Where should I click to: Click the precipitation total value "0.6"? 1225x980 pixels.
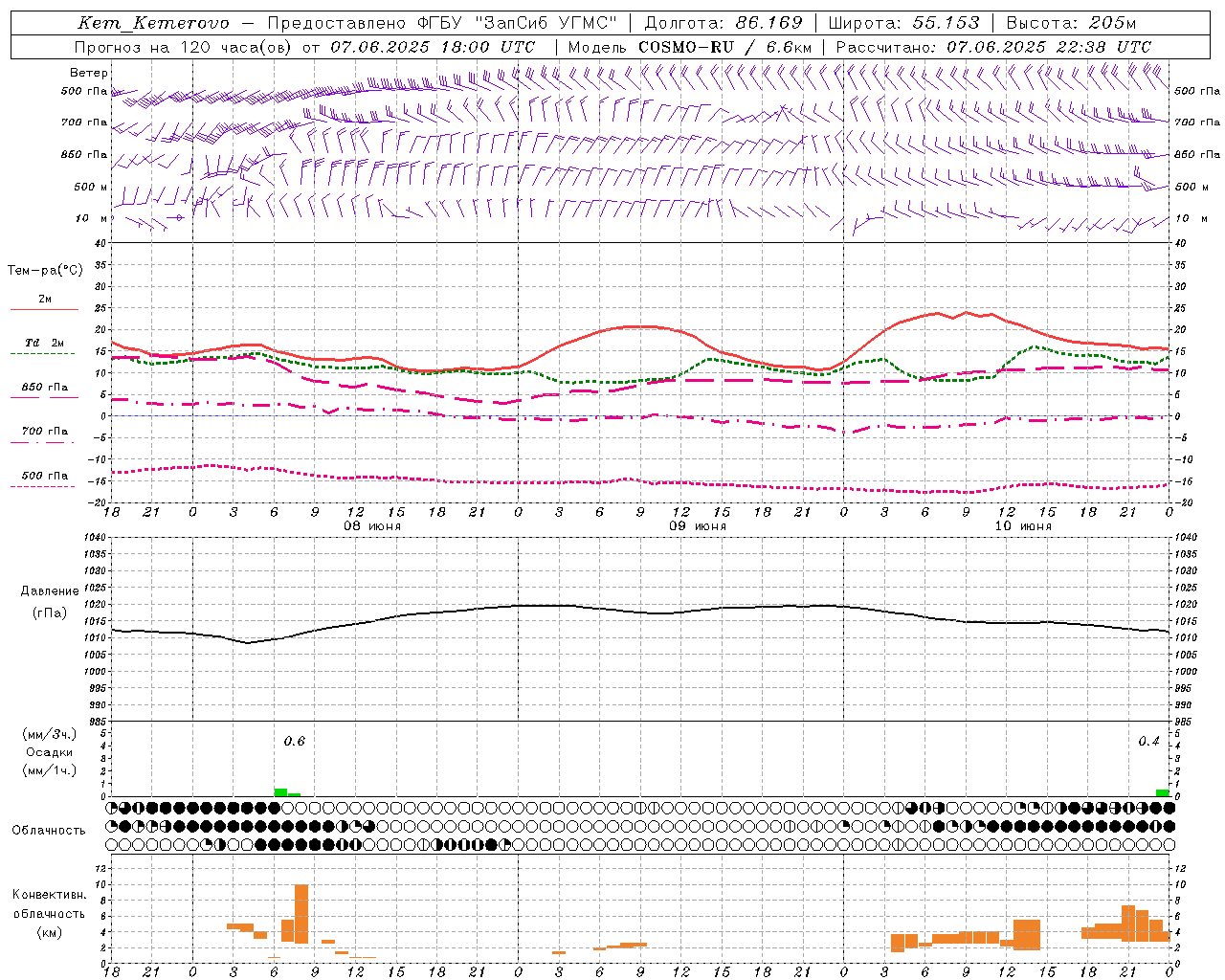point(294,742)
